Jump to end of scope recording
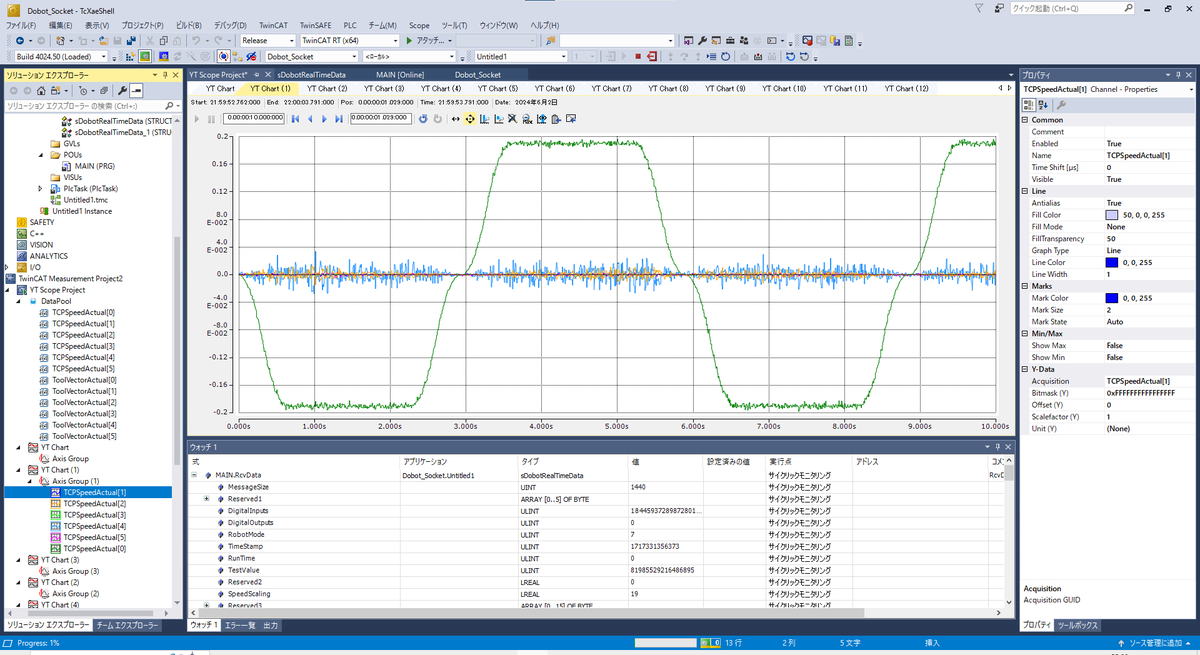Screen dimensions: 1200x655 (x=339, y=118)
